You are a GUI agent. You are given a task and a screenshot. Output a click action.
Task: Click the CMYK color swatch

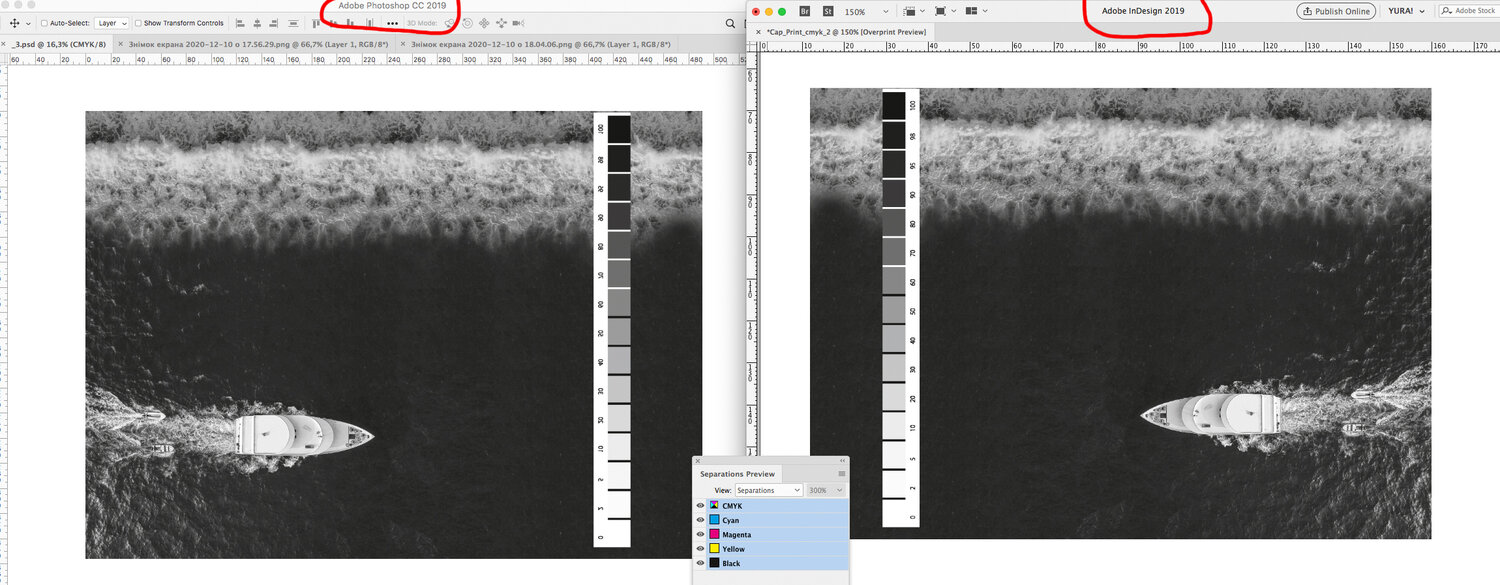(x=714, y=506)
